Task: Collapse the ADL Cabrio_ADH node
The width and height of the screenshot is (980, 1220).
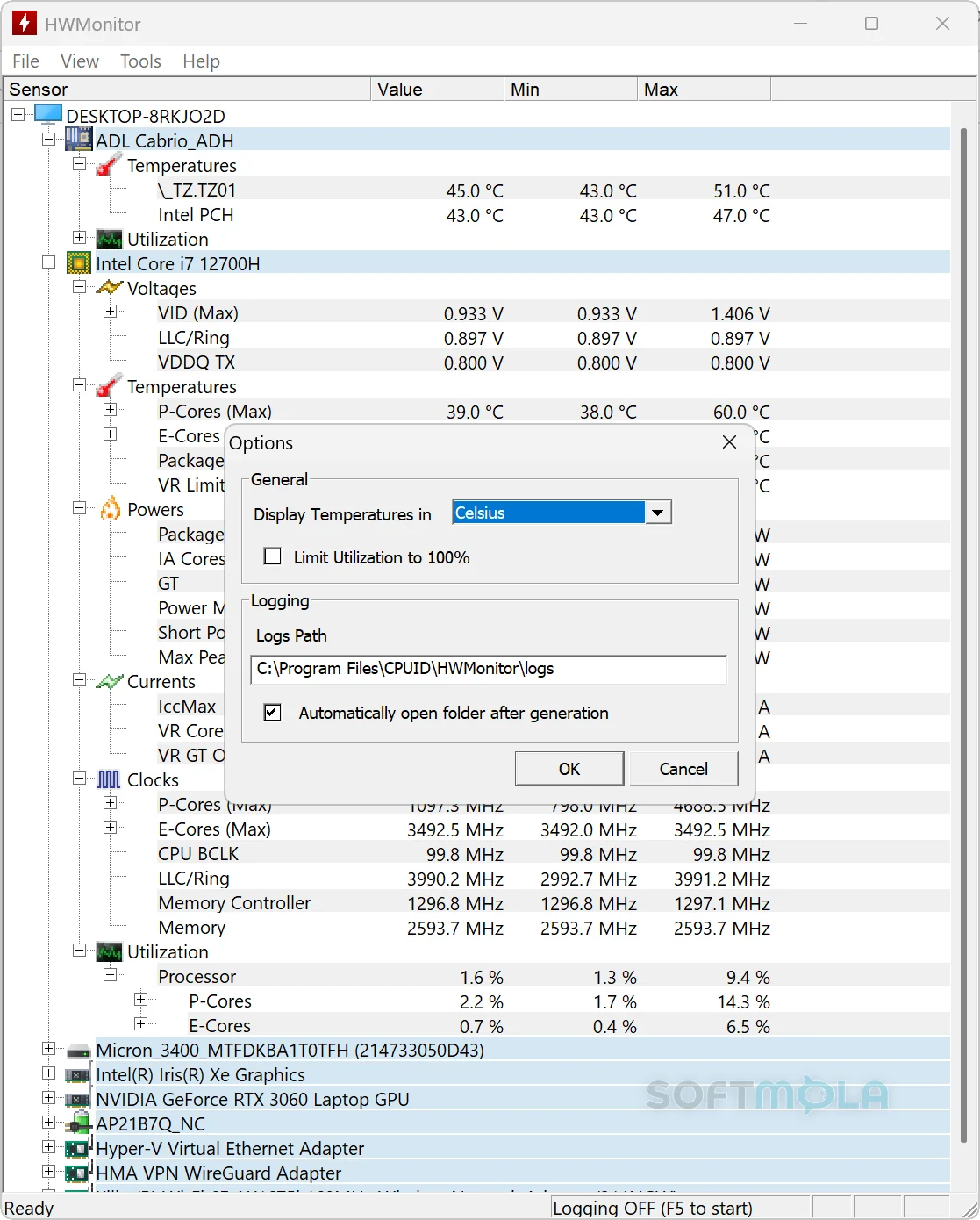Action: click(49, 140)
